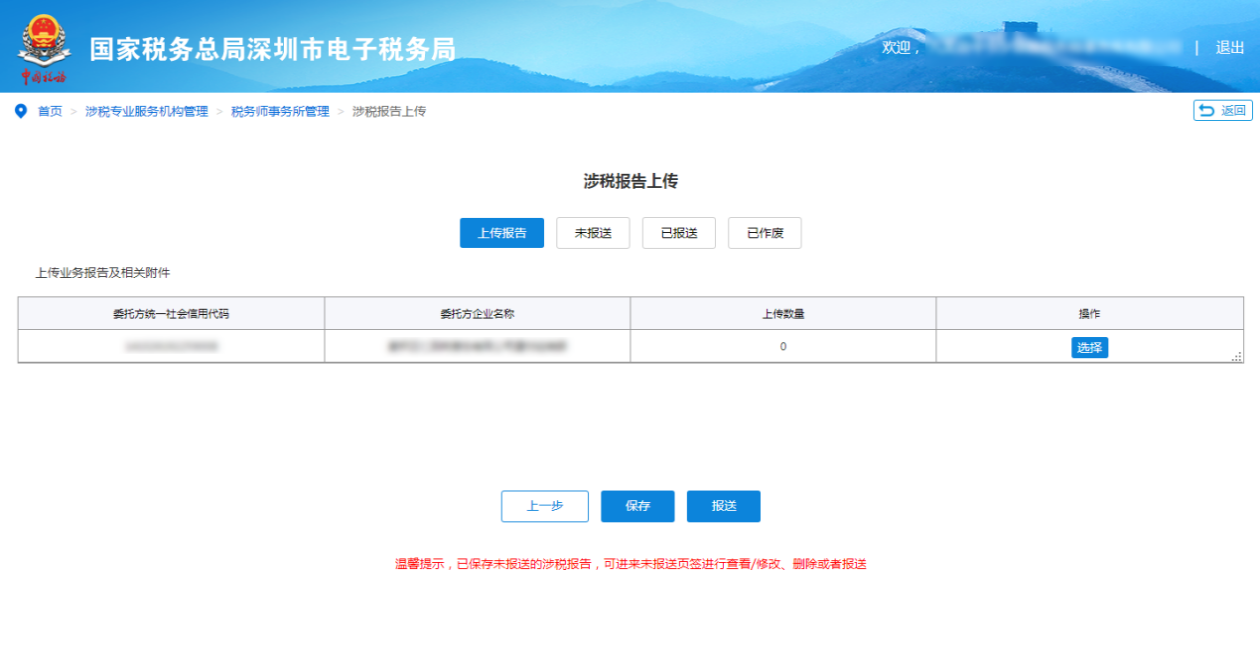Switch to the 已报送 tab
This screenshot has height=652, width=1260.
[x=679, y=233]
